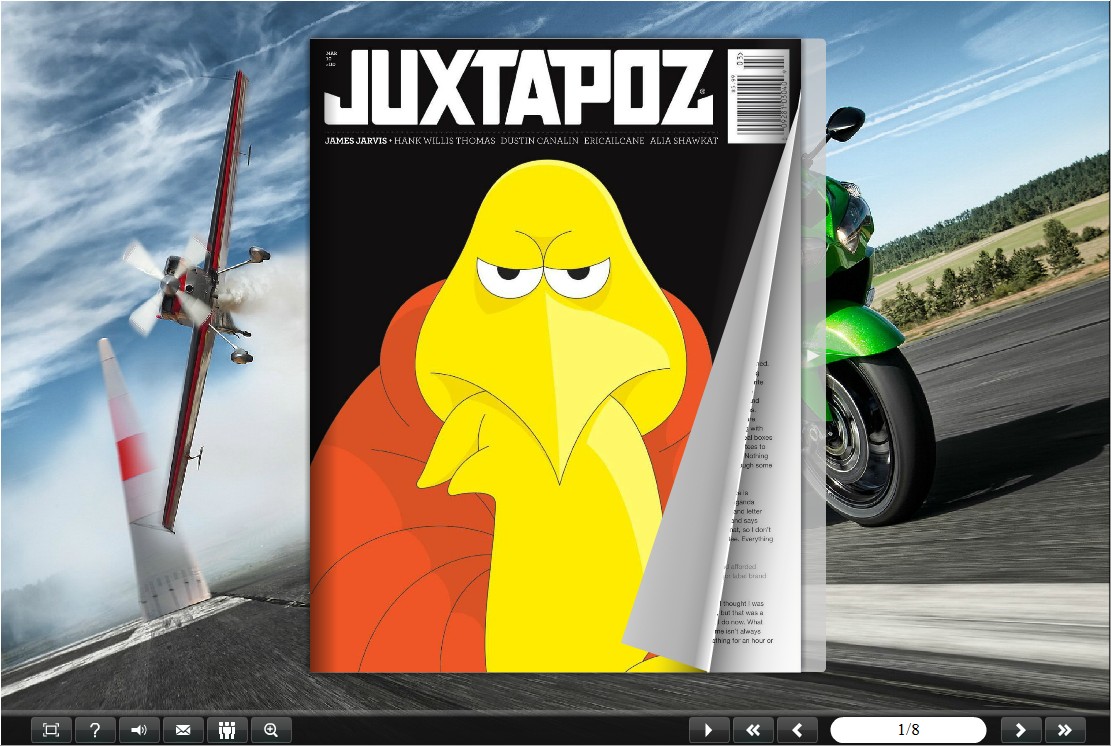
Task: Go to the next page arrow
Action: click(1021, 730)
